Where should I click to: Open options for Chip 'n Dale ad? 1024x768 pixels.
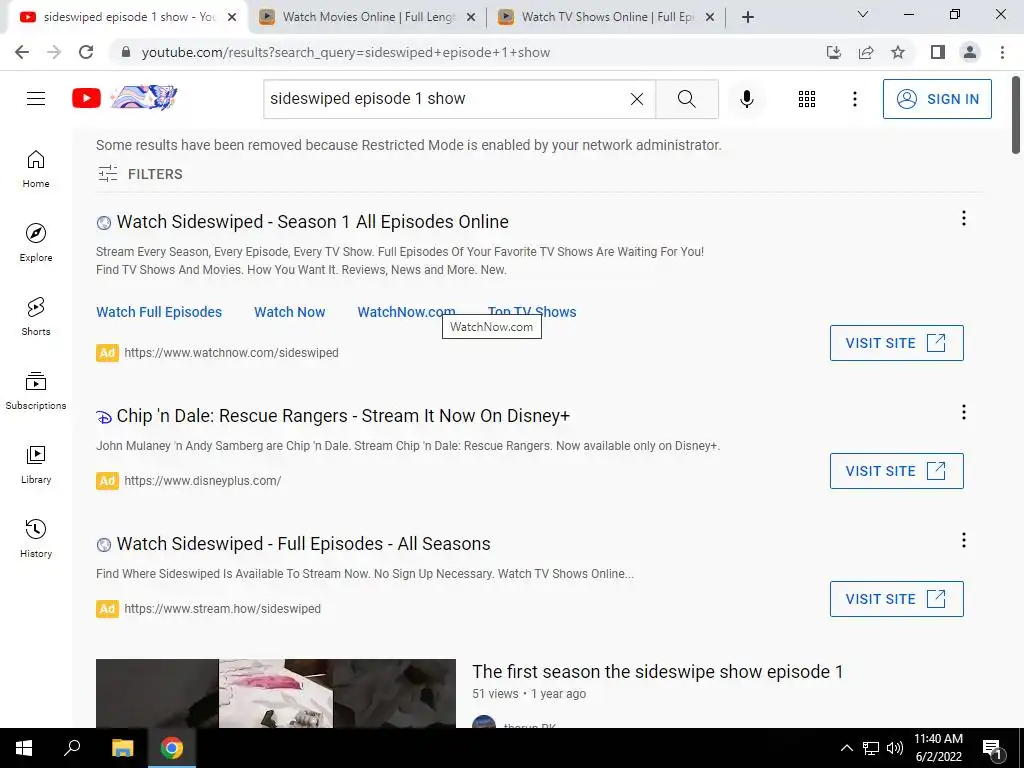[963, 412]
